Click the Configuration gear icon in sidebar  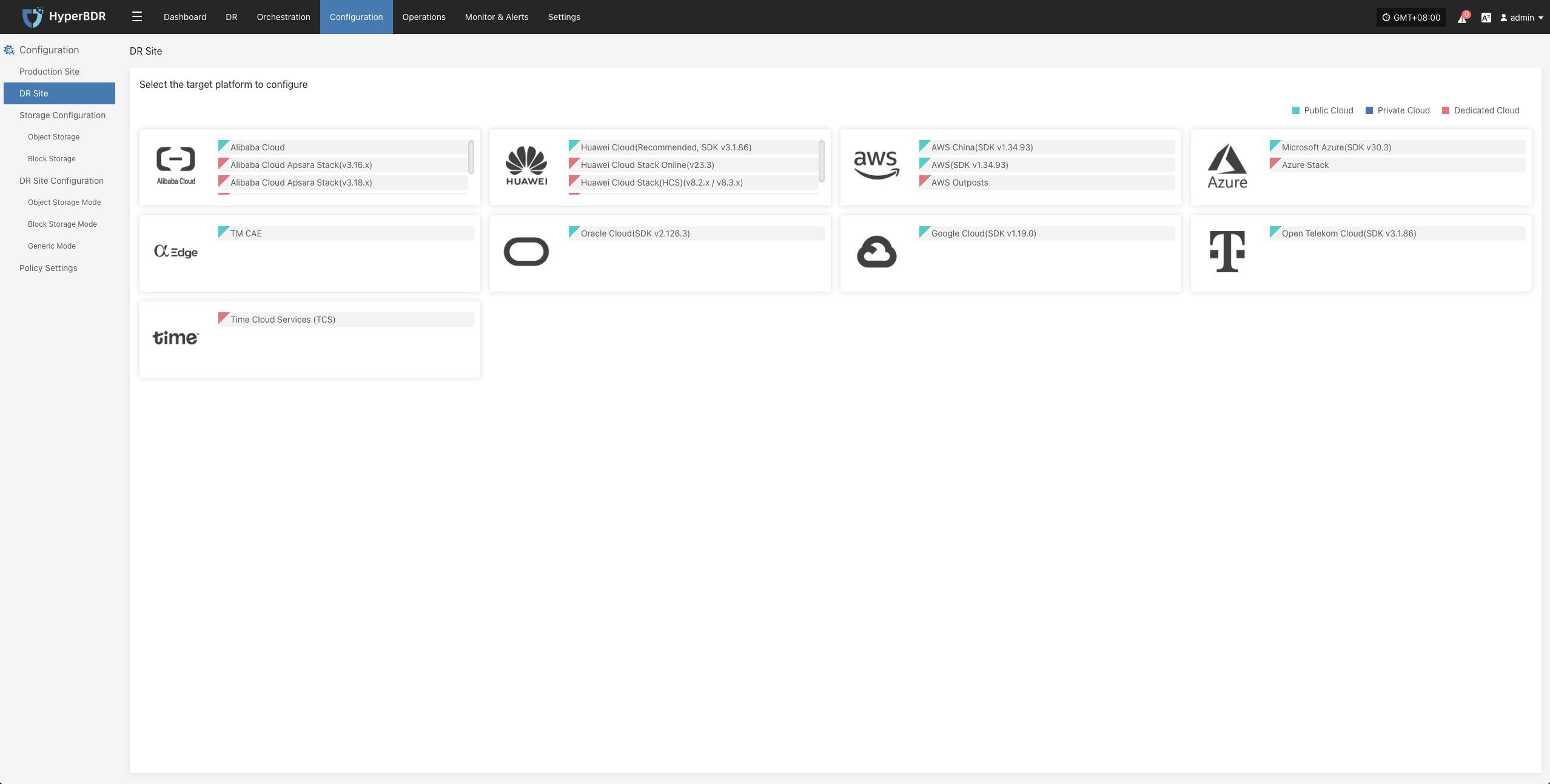tap(9, 50)
